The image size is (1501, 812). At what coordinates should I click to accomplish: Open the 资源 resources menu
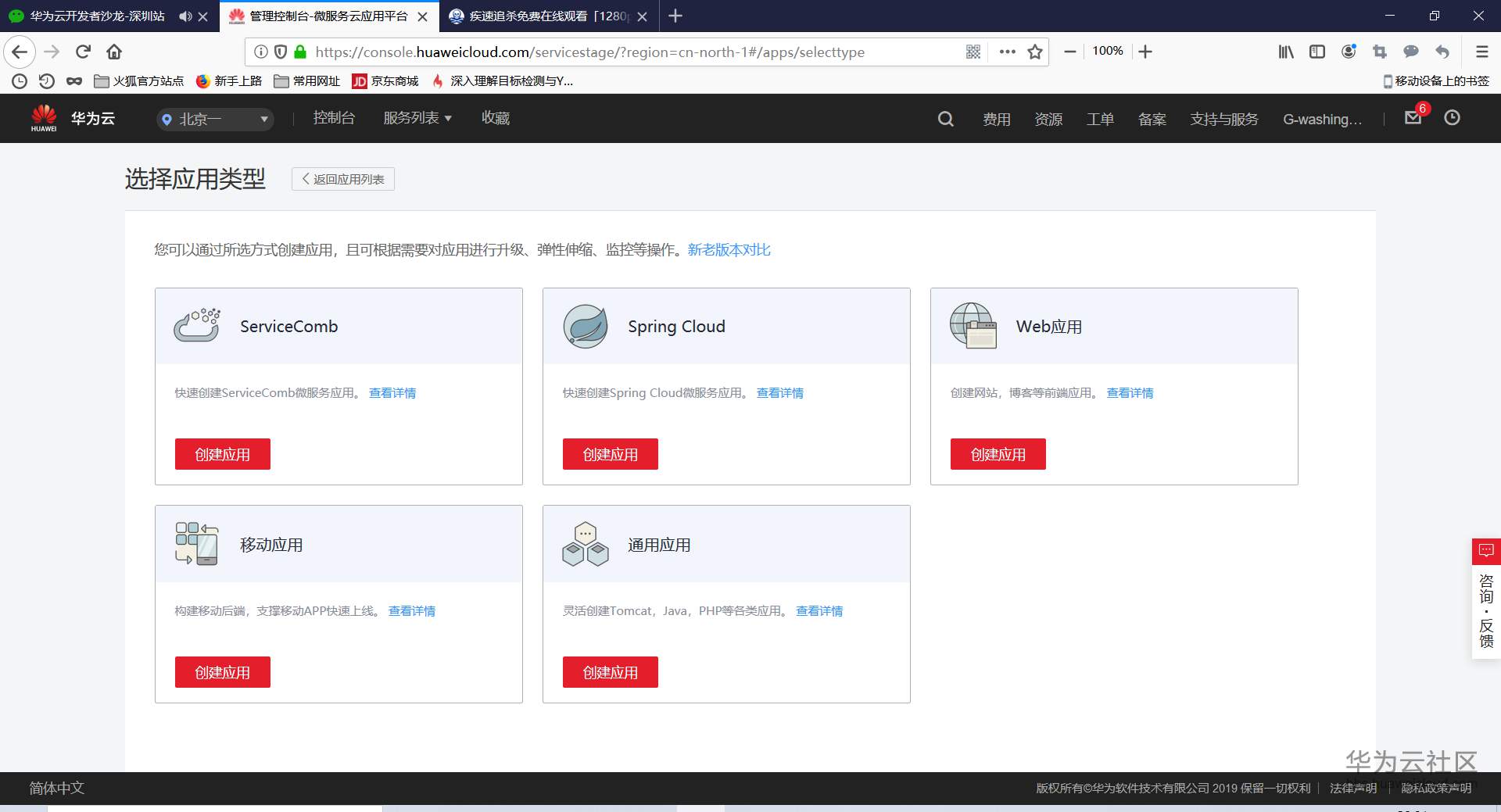pos(1048,119)
